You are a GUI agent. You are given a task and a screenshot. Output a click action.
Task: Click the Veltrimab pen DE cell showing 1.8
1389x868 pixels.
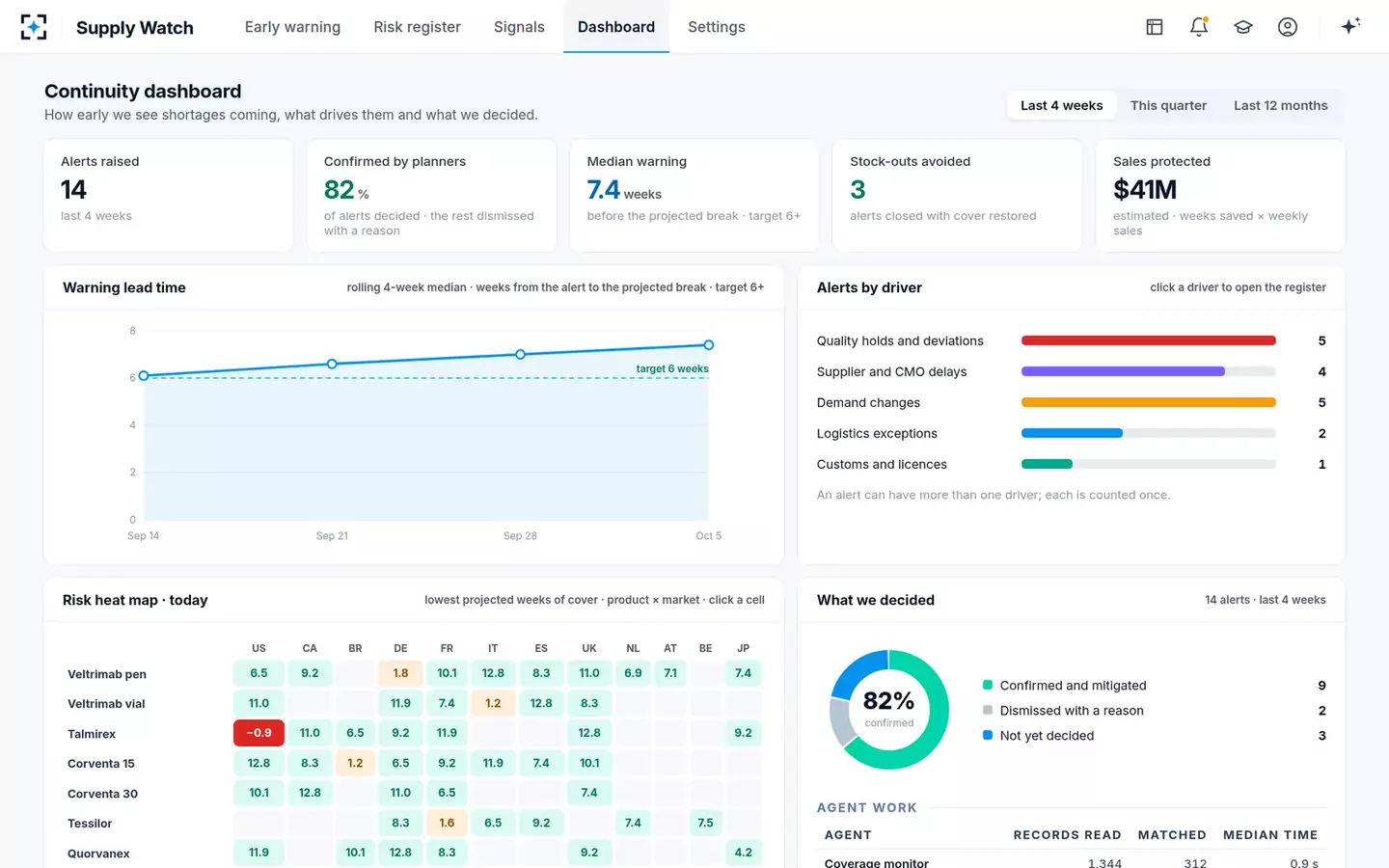pos(400,673)
